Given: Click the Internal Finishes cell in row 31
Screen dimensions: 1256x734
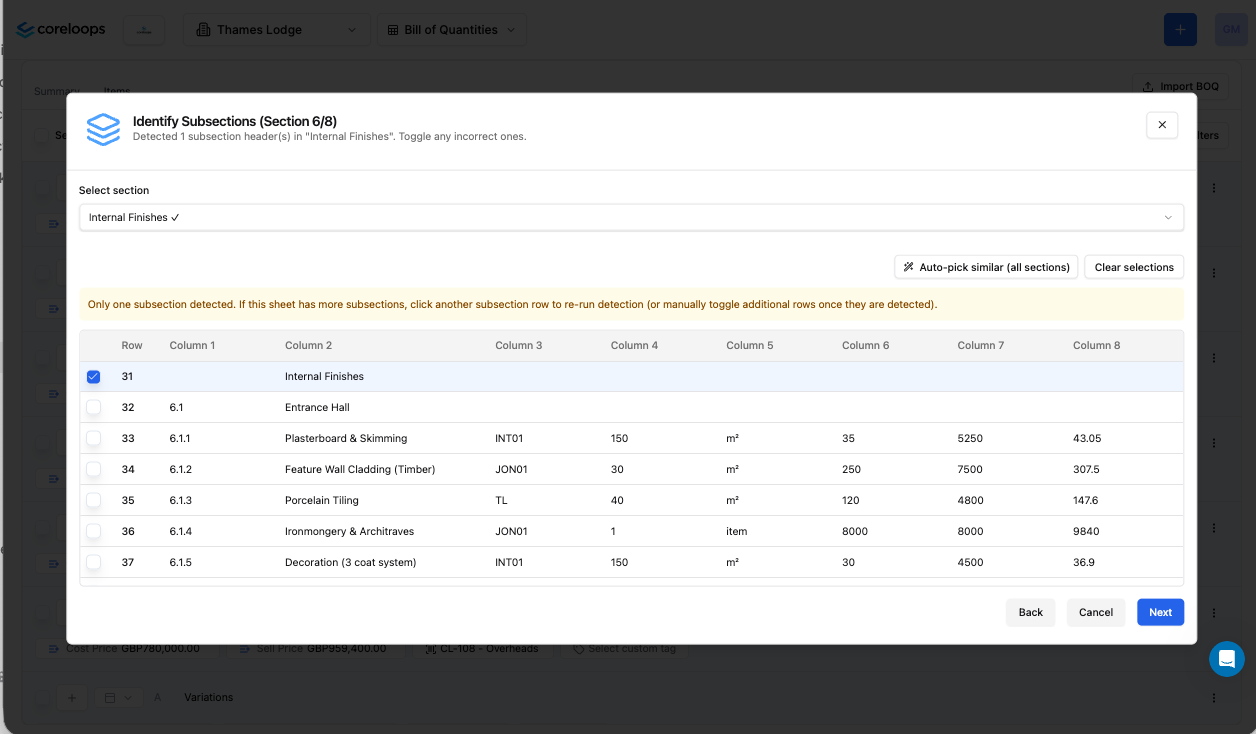Looking at the screenshot, I should click(324, 377).
